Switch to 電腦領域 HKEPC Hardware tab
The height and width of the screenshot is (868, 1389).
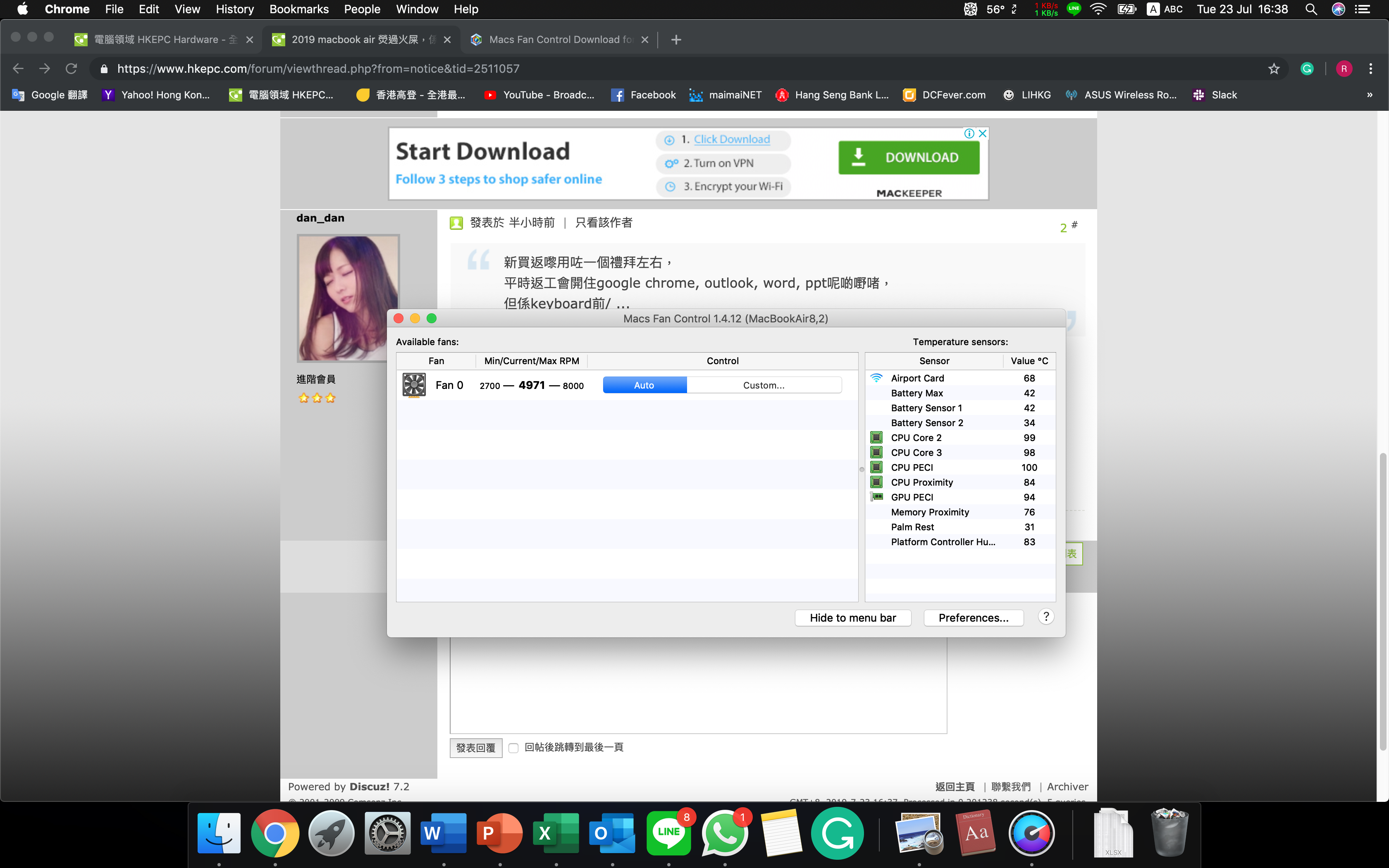164,39
